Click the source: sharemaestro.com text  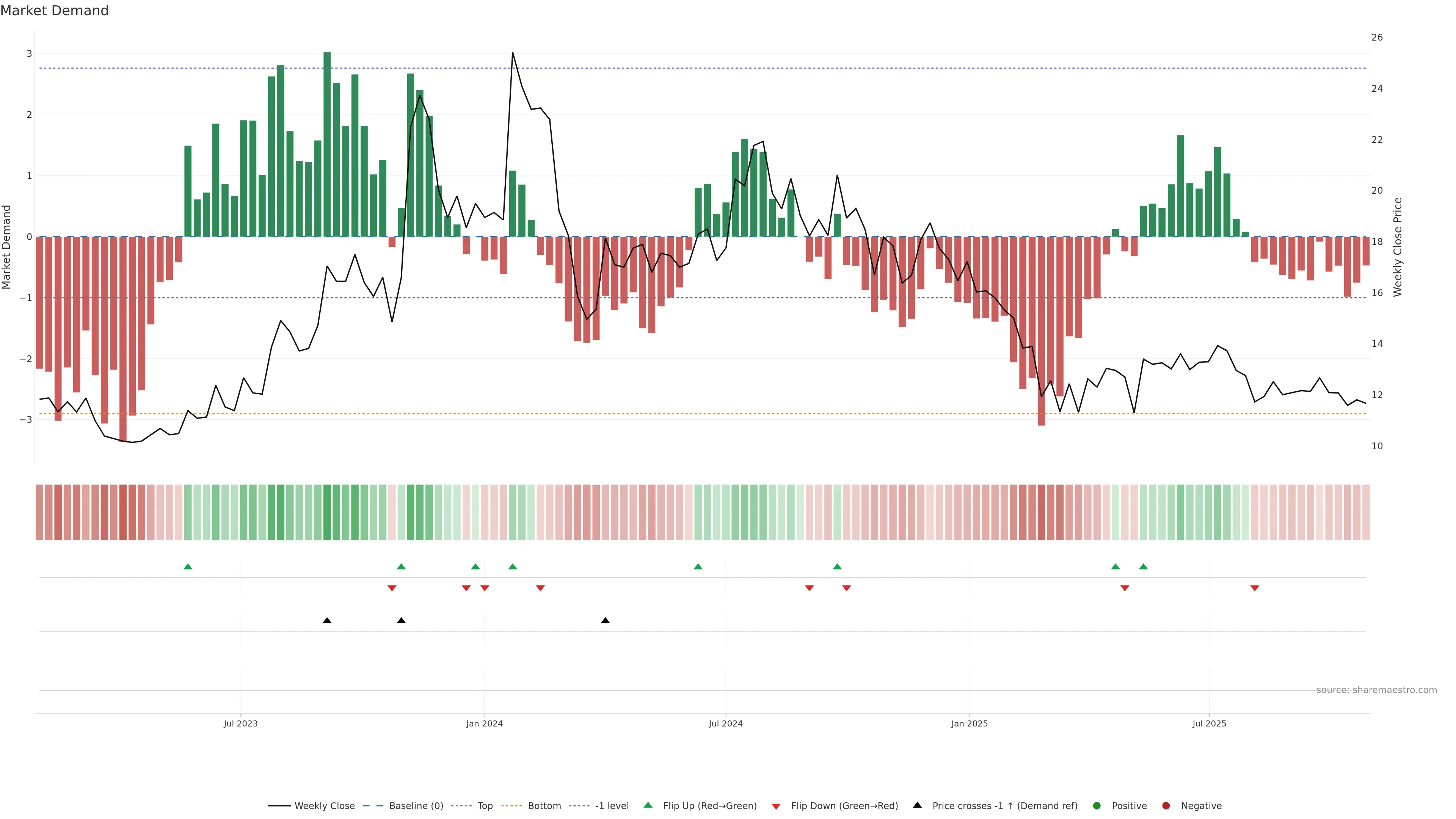[x=1376, y=690]
